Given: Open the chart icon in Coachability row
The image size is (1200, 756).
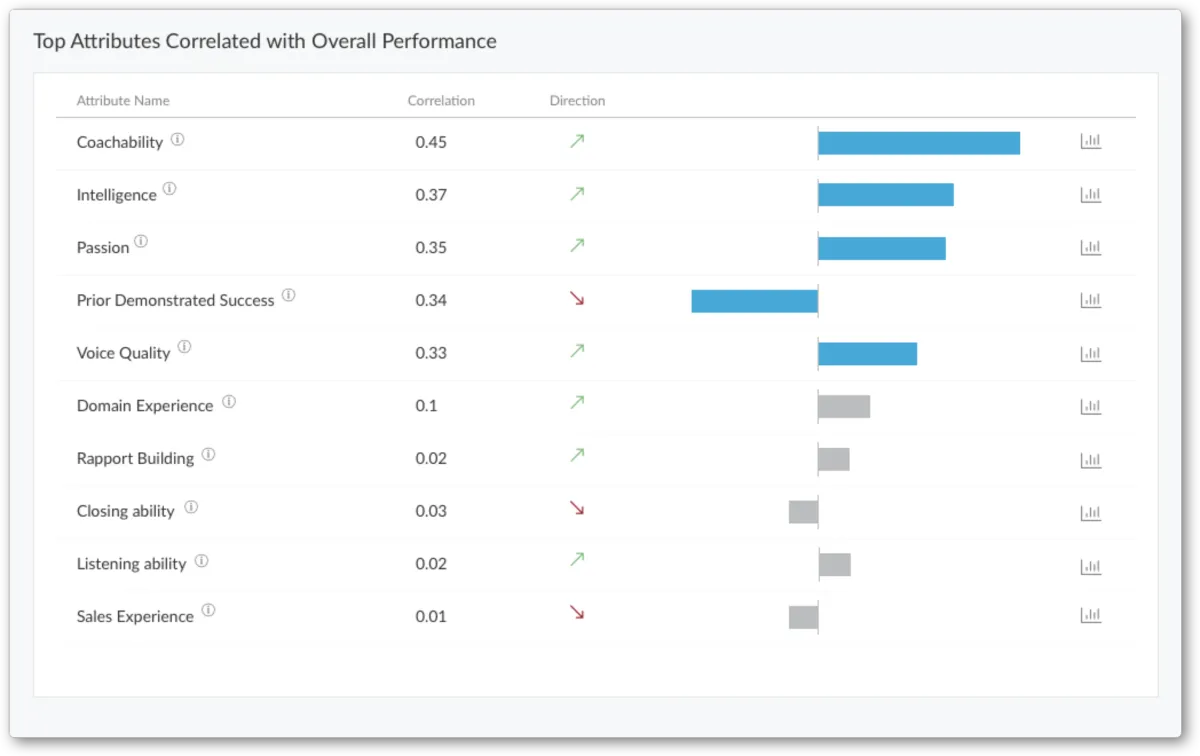Looking at the screenshot, I should coord(1090,142).
